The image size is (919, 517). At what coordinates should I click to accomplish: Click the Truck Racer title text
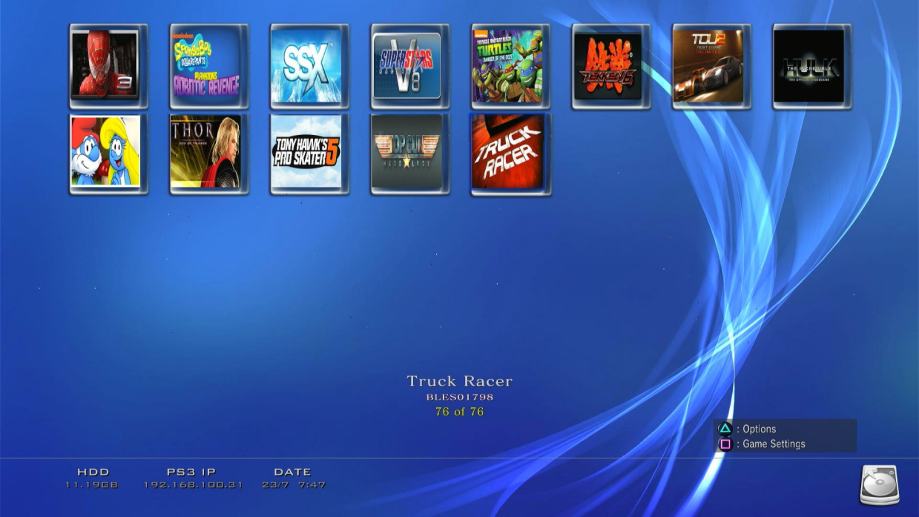point(460,381)
